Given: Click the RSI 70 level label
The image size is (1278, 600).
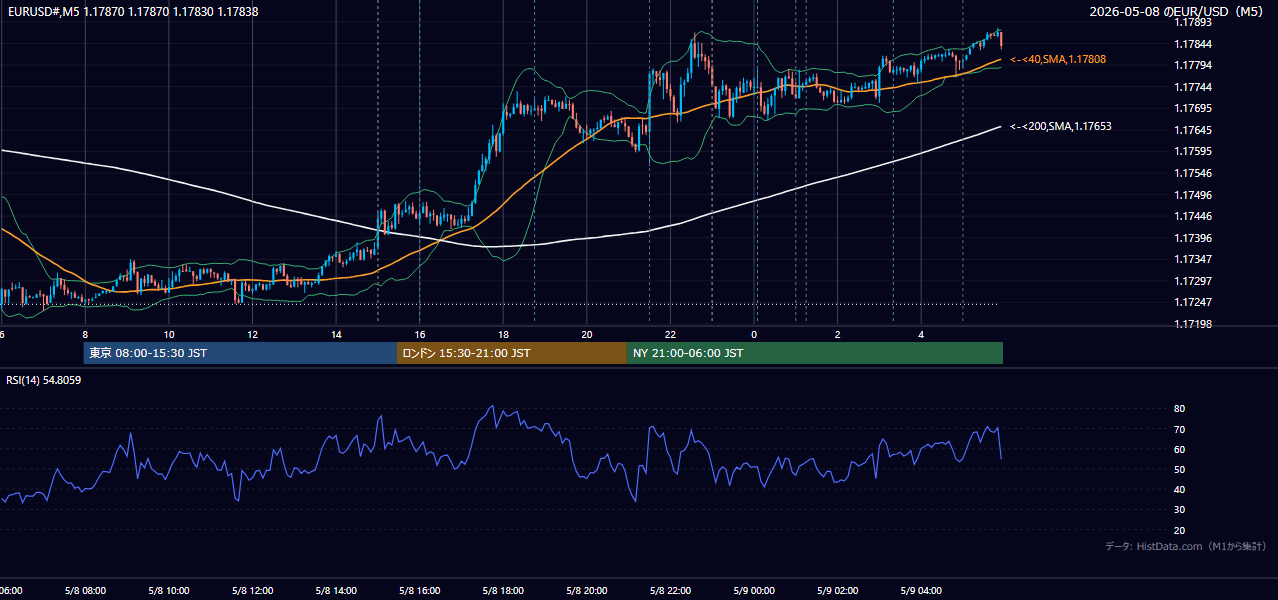Looking at the screenshot, I should 1179,429.
